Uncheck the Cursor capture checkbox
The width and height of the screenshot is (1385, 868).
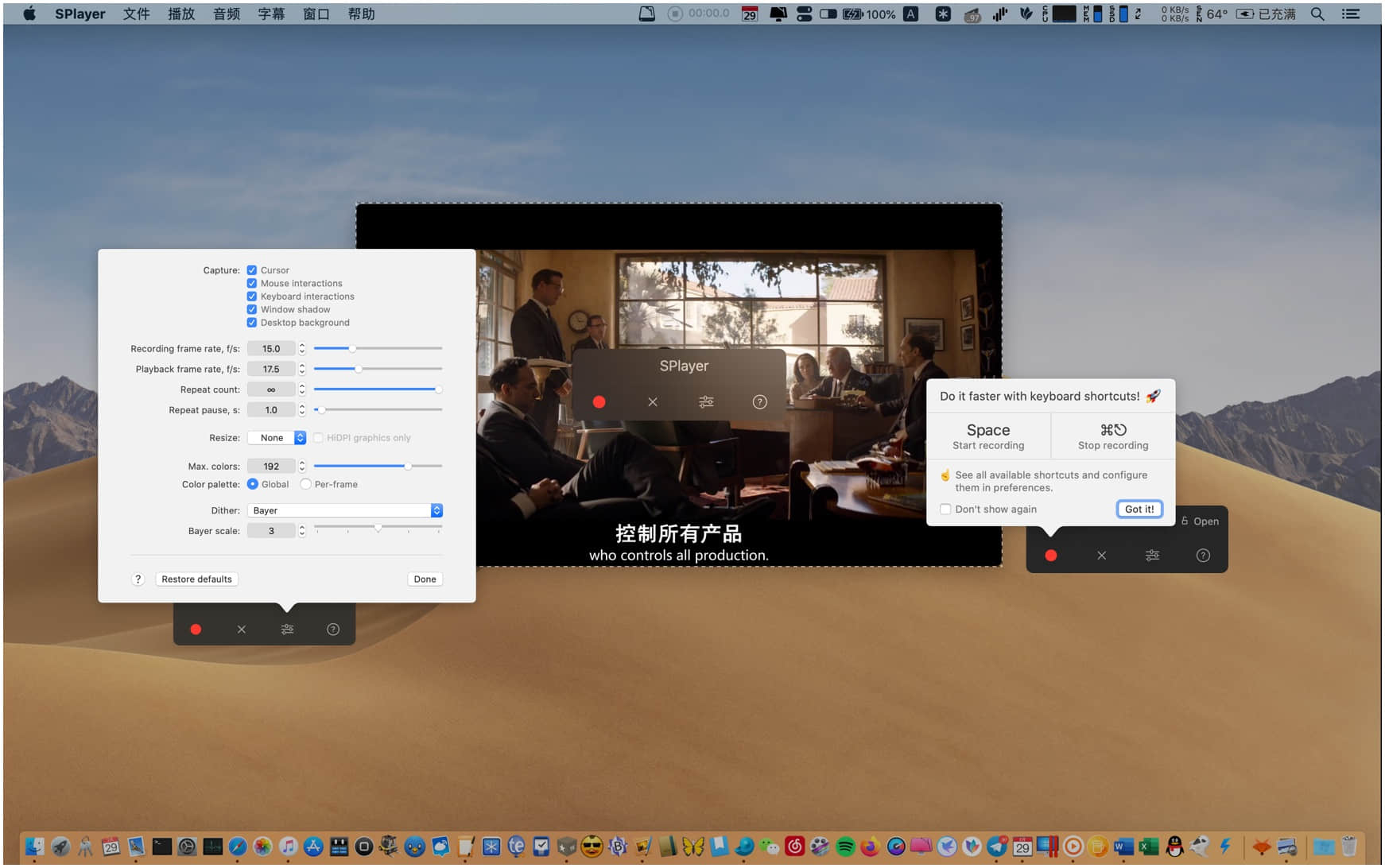pos(252,270)
